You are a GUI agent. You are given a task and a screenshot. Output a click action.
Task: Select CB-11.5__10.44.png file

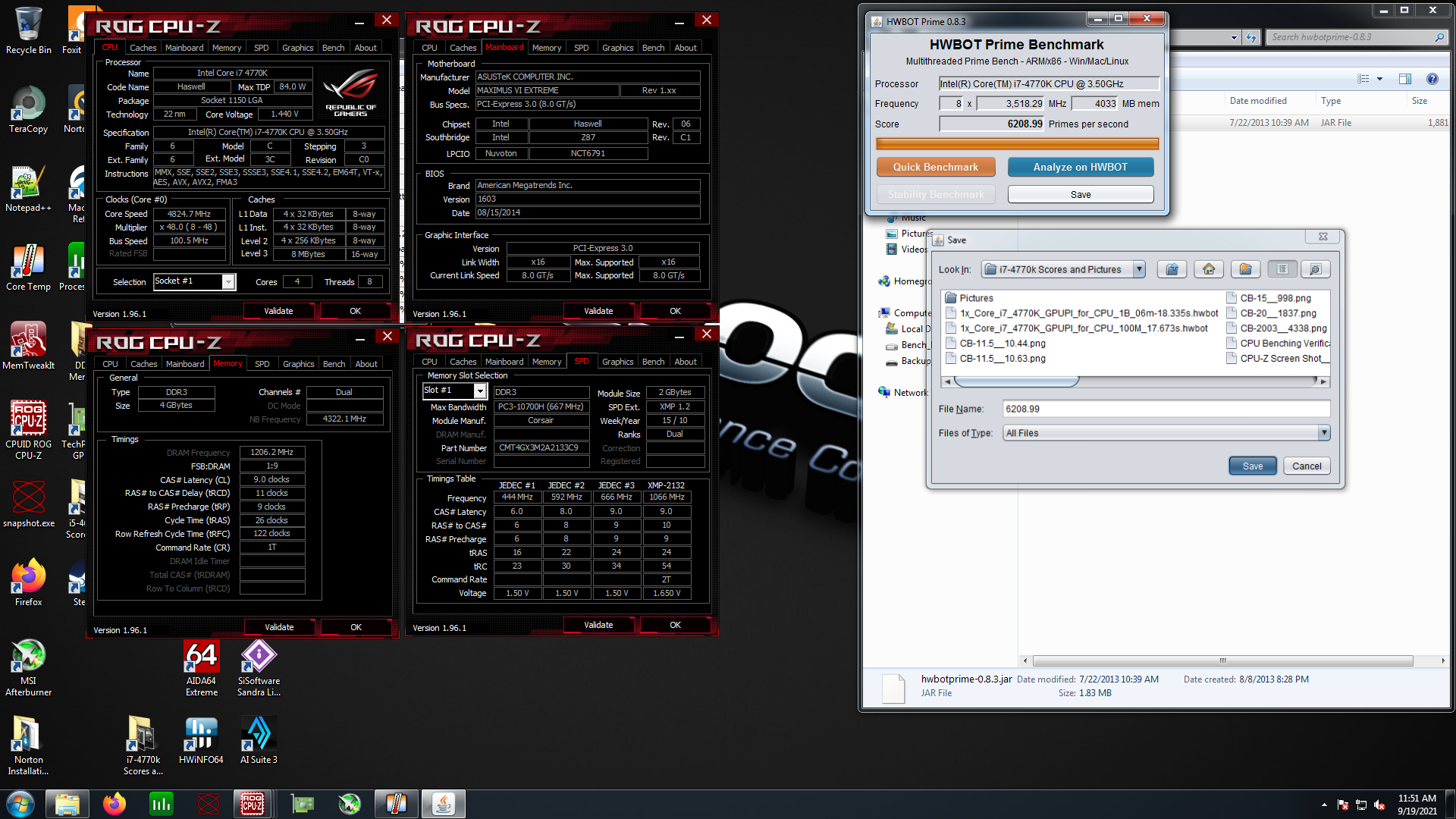[995, 344]
